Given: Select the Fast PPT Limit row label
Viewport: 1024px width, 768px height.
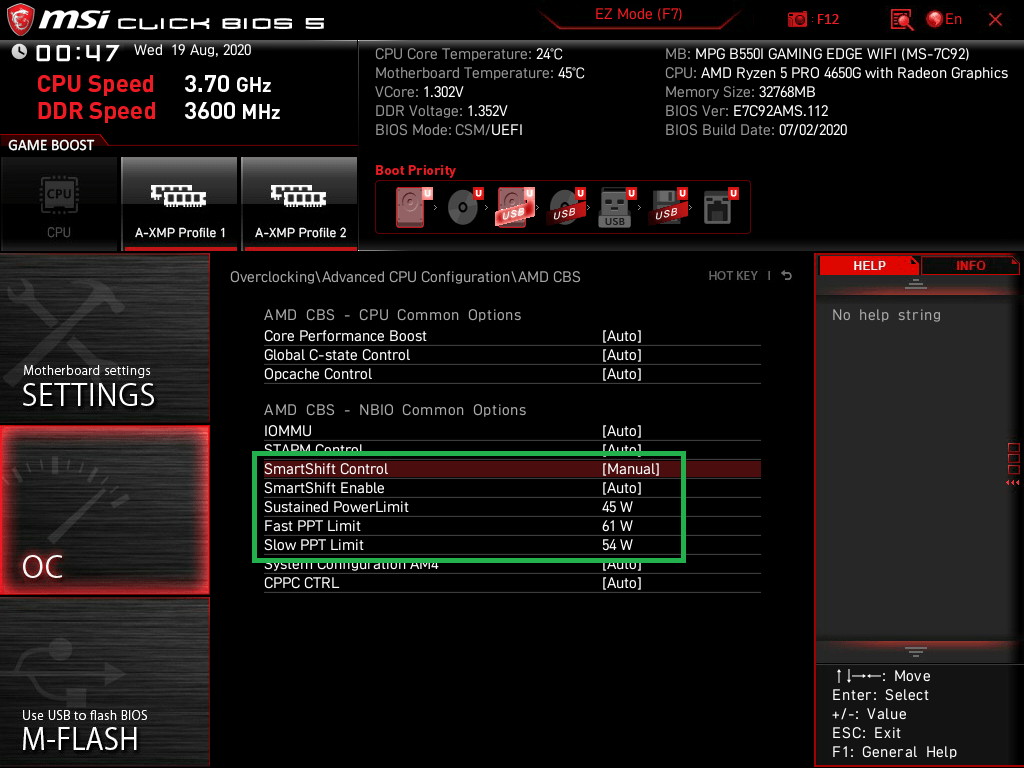Looking at the screenshot, I should (312, 526).
